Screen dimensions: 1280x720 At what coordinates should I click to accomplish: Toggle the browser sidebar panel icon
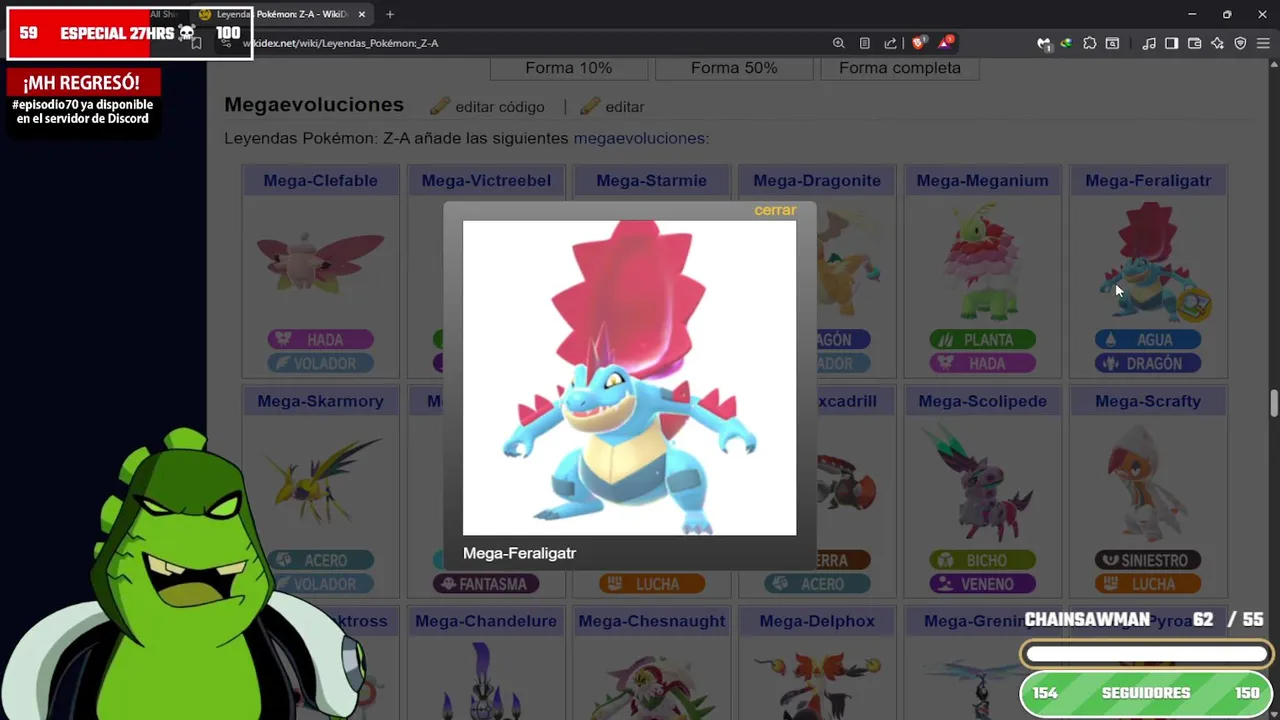[x=1171, y=43]
